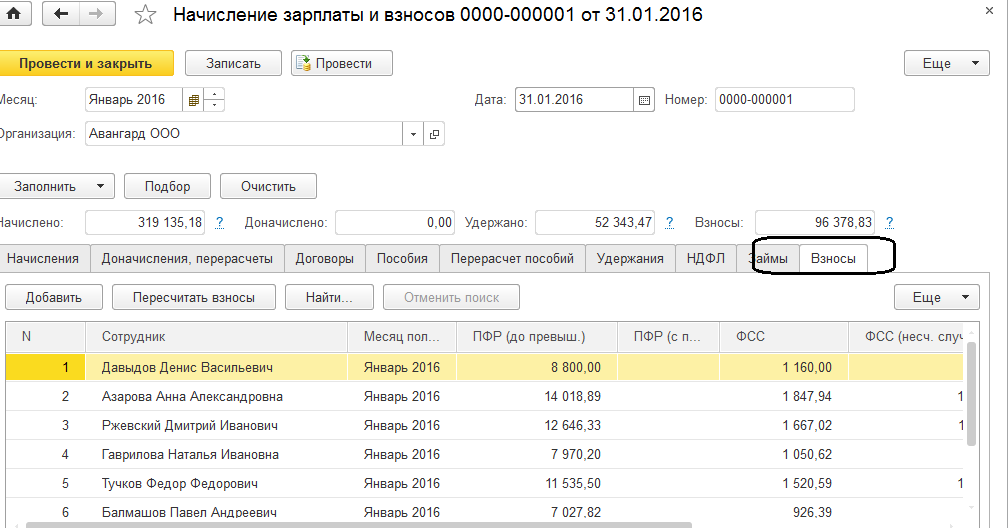The width and height of the screenshot is (1008, 528).
Task: Open the calendar icon beside the date 31.01.2016
Action: (645, 100)
